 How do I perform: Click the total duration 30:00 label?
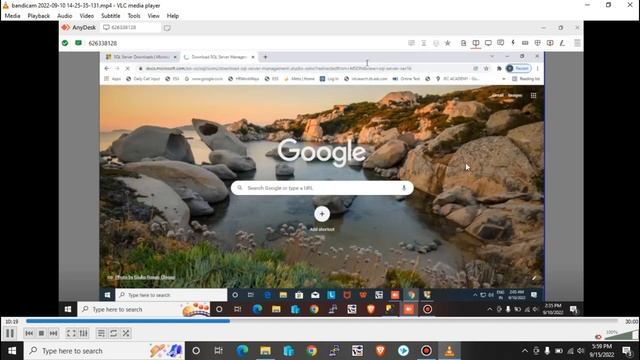631,322
